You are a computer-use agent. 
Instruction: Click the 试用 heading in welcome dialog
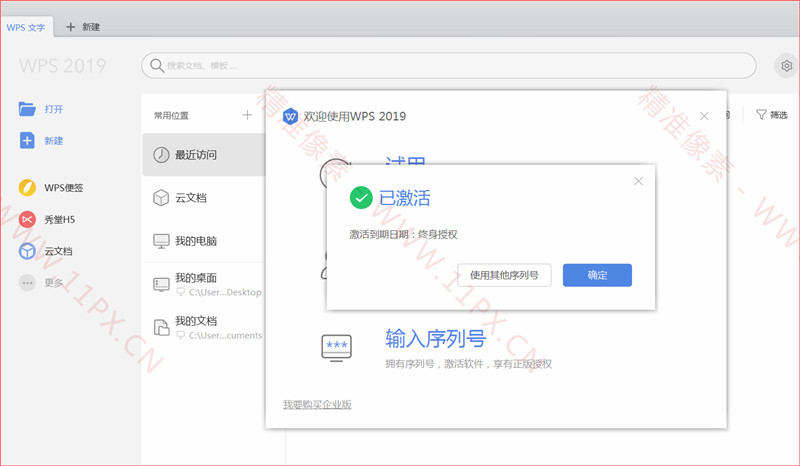(x=406, y=160)
